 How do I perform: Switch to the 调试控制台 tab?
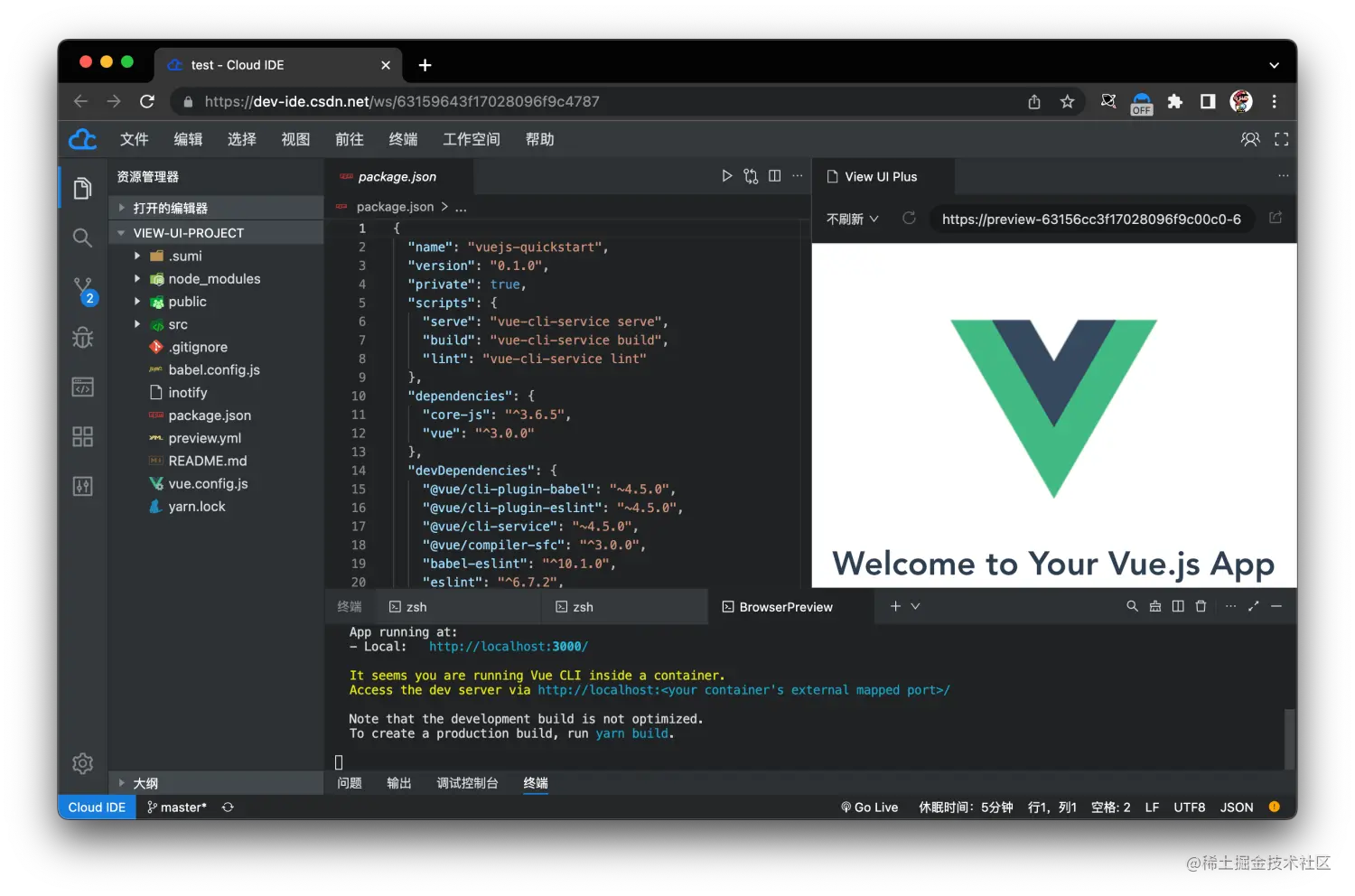[467, 783]
